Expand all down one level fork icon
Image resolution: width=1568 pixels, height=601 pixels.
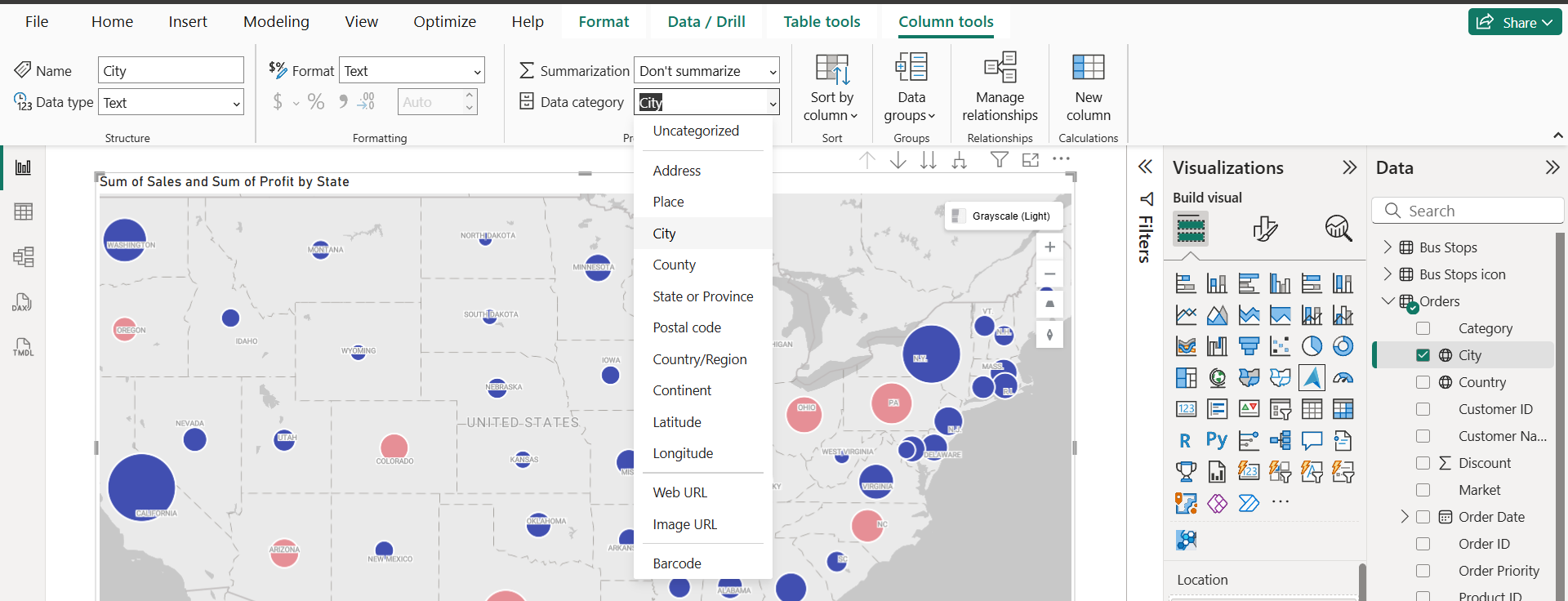pyautogui.click(x=960, y=160)
